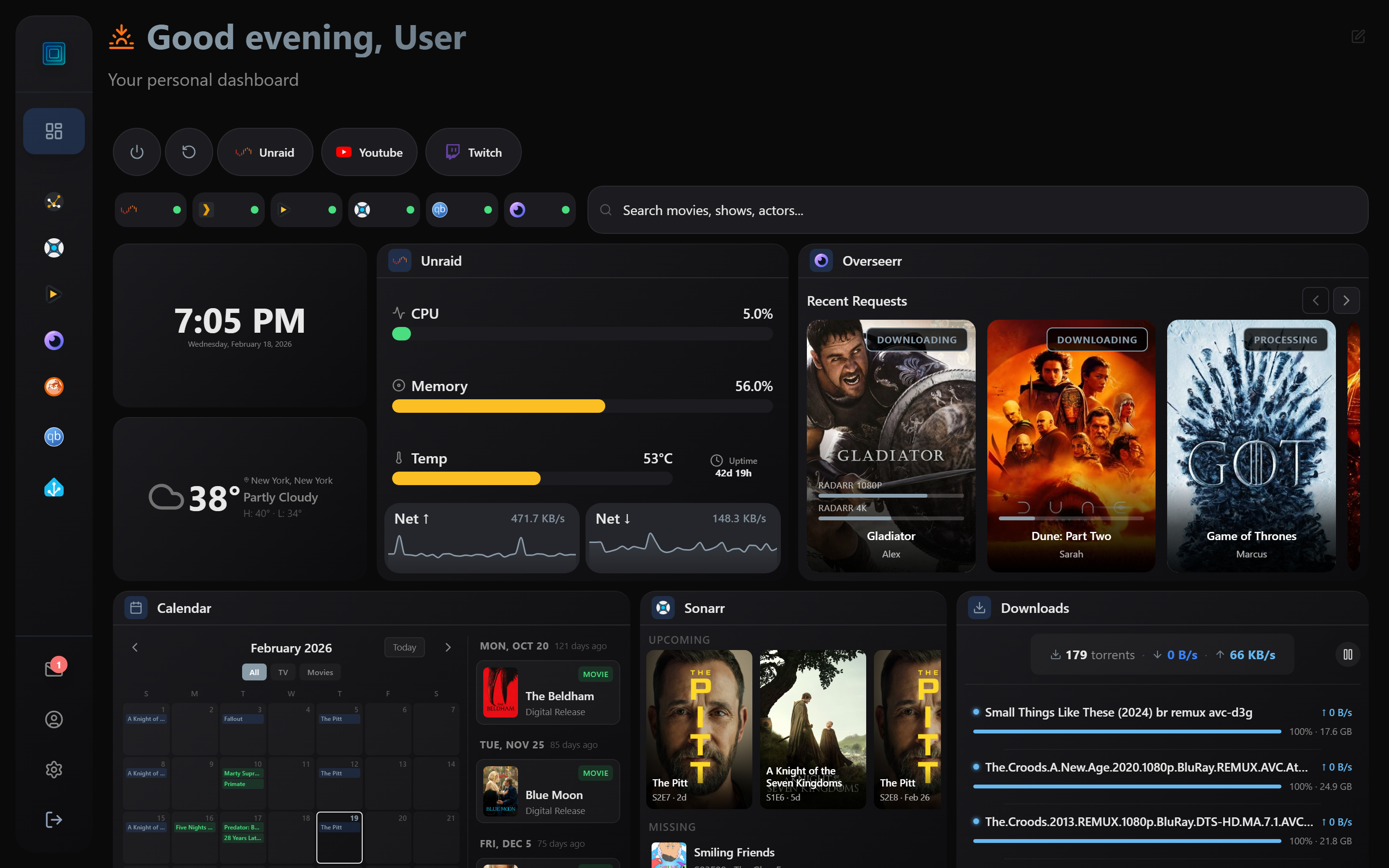Open the orange play icon in sidebar
This screenshot has height=868, width=1389.
point(54,294)
